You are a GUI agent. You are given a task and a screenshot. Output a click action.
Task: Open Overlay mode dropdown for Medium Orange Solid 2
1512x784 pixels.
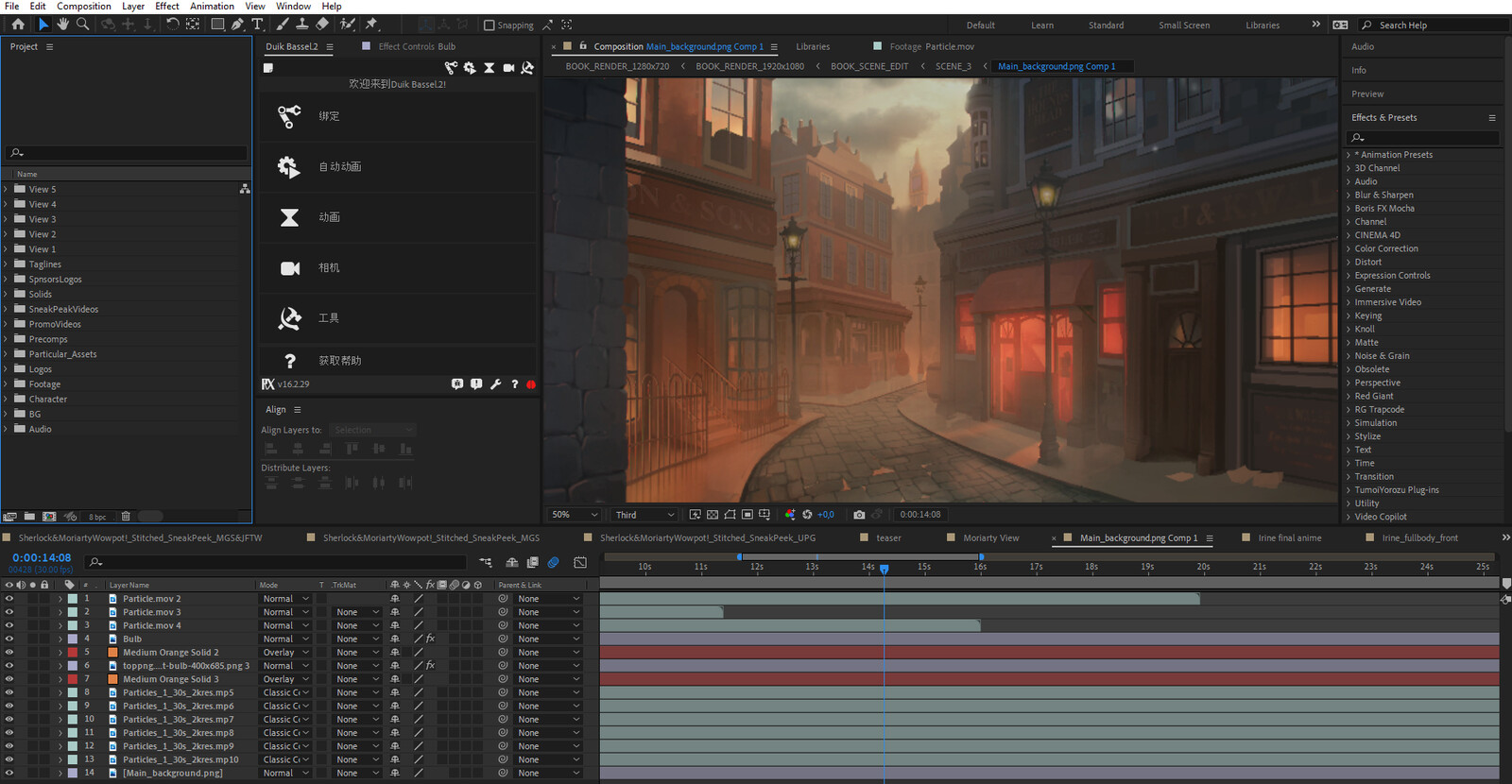click(x=285, y=652)
